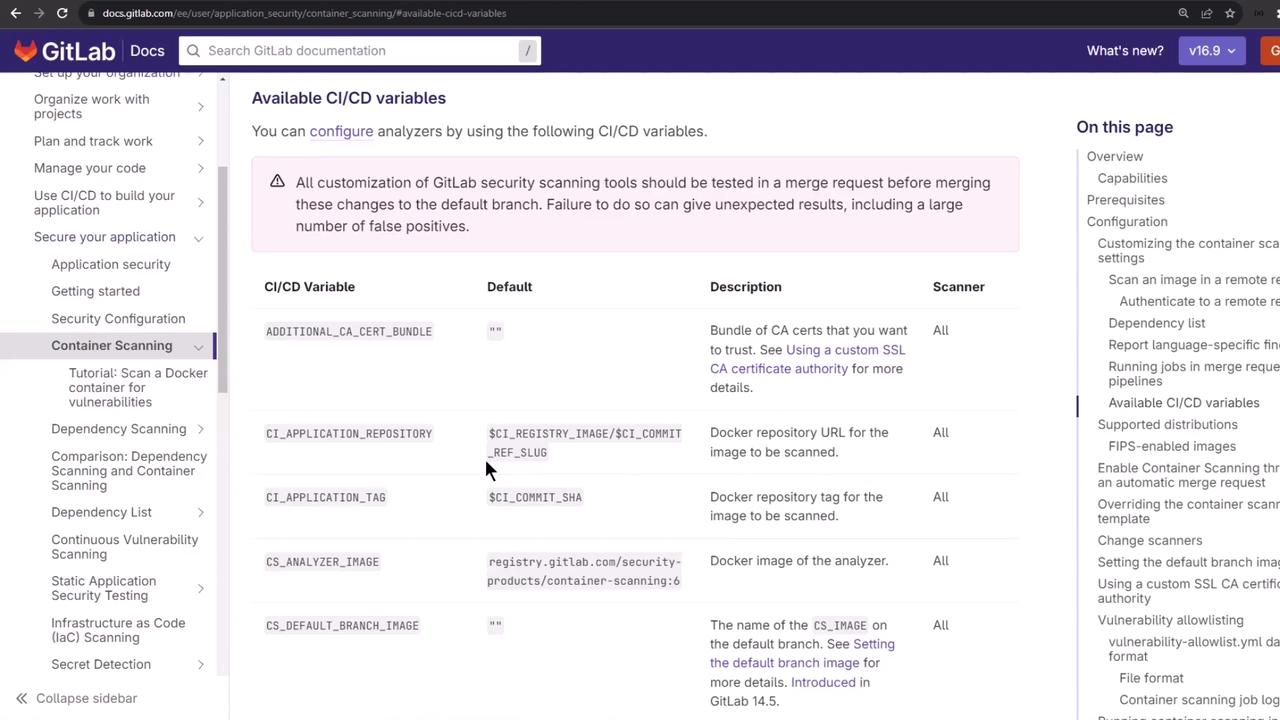Open Docs home in the header
Image resolution: width=1280 pixels, height=720 pixels.
coord(147,51)
